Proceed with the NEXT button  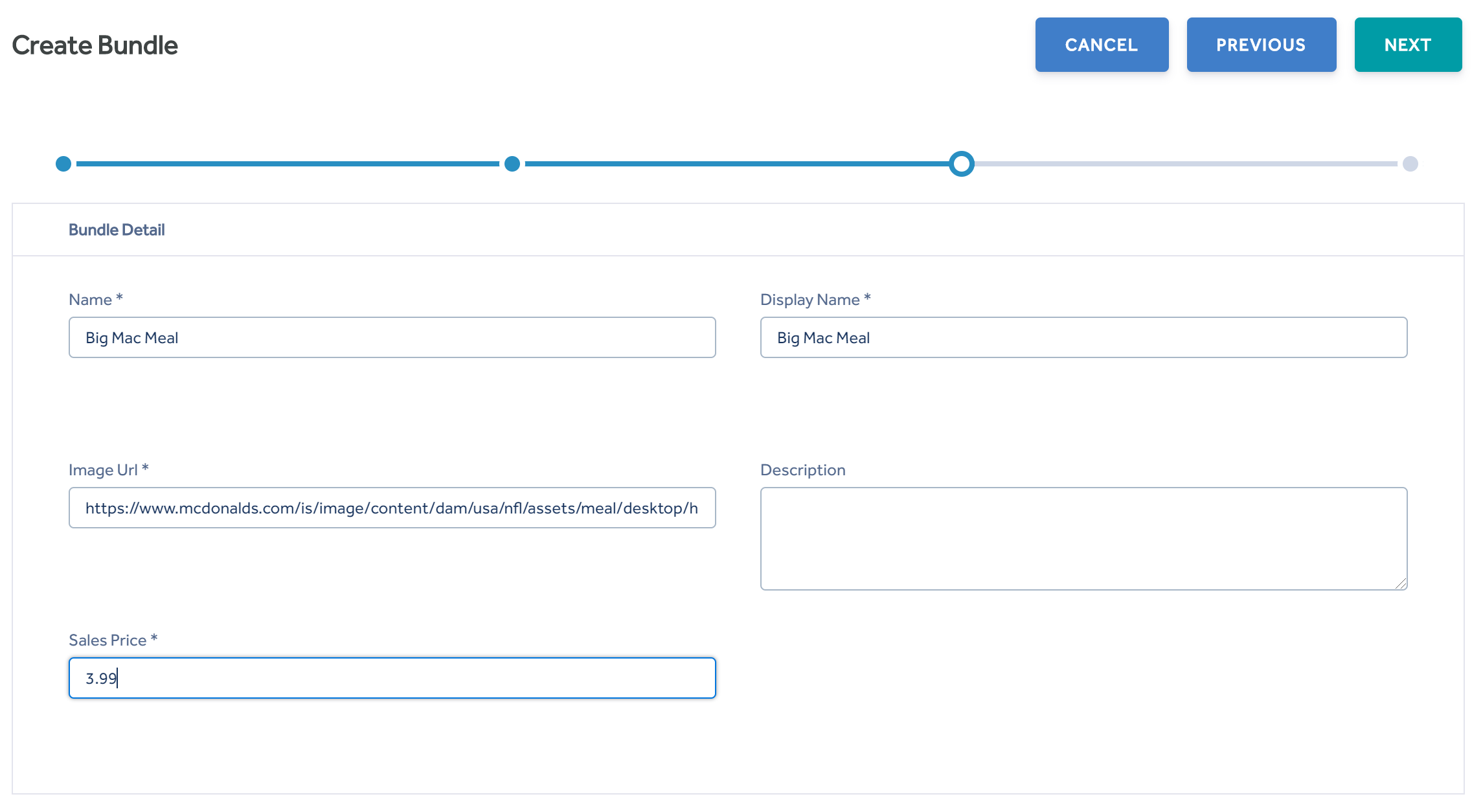[1408, 45]
